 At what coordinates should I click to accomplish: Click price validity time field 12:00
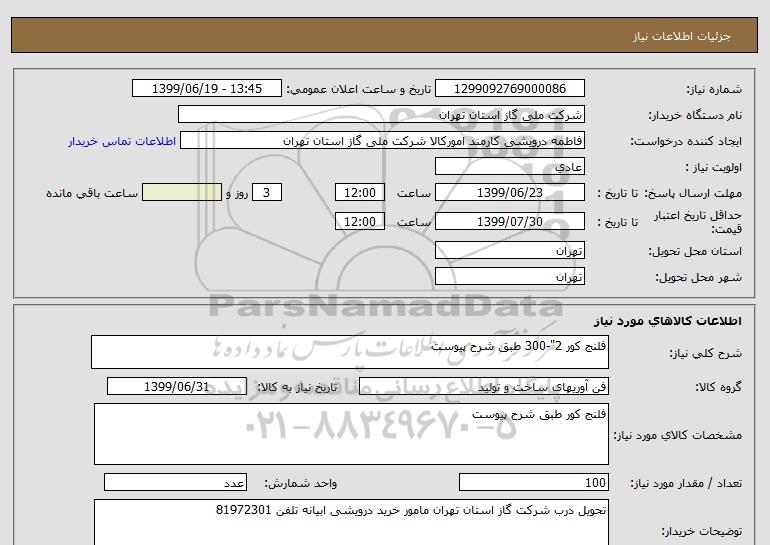360,221
